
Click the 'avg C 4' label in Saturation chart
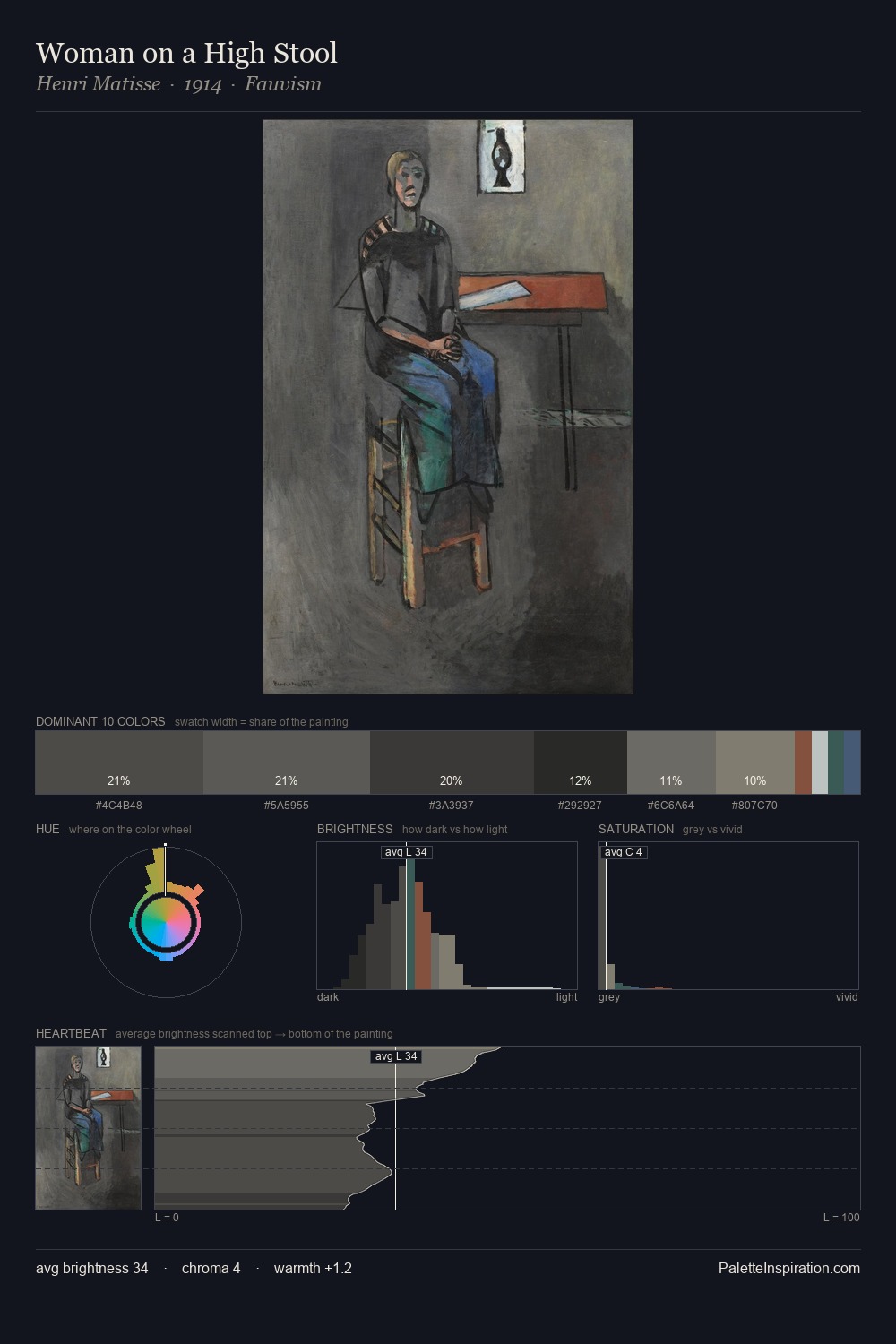click(624, 852)
